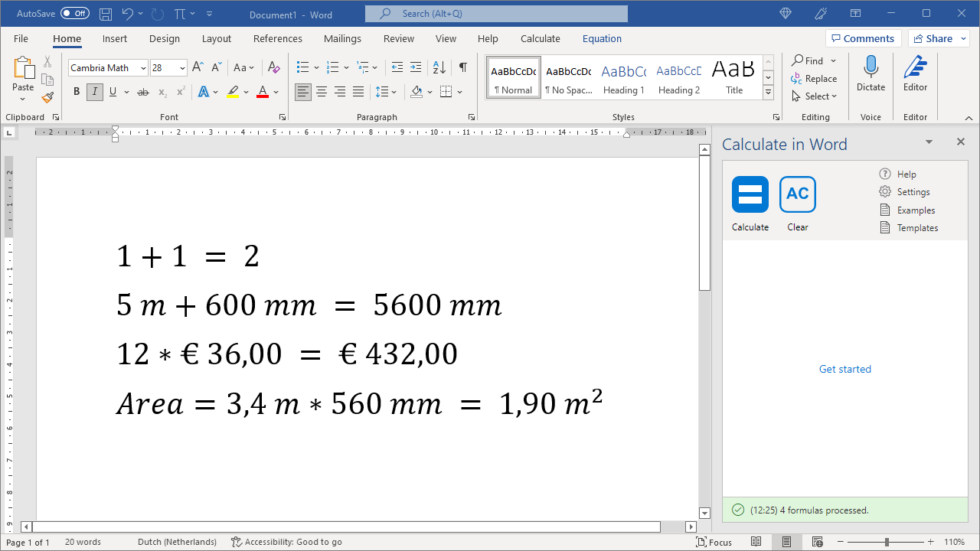This screenshot has width=980, height=551.
Task: Expand the bullet list dropdown arrow
Action: tap(316, 67)
